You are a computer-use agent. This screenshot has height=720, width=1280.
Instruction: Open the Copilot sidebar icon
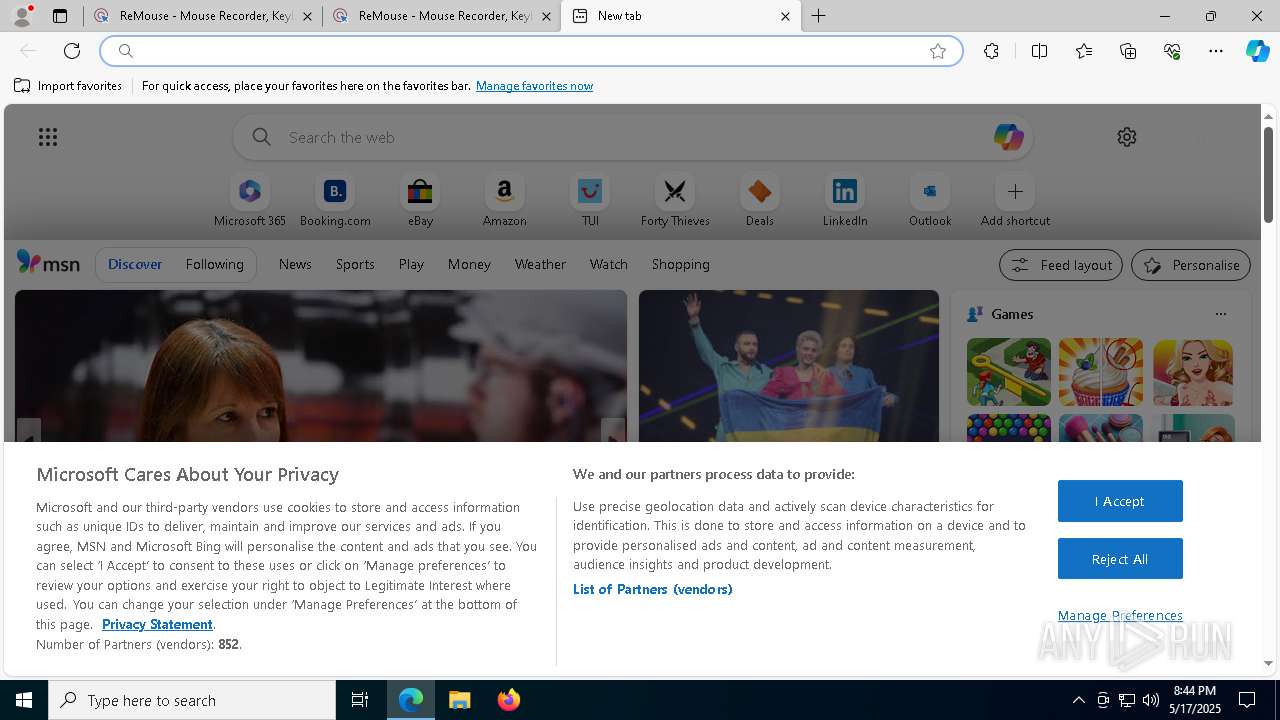1258,51
